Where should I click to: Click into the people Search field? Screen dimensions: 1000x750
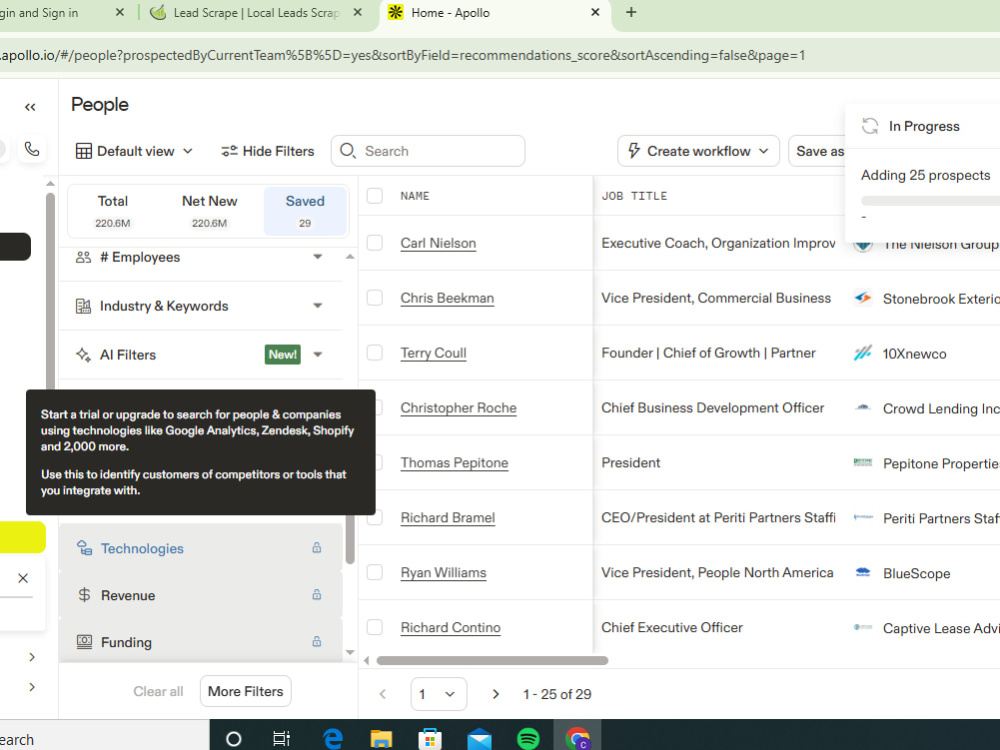click(428, 151)
